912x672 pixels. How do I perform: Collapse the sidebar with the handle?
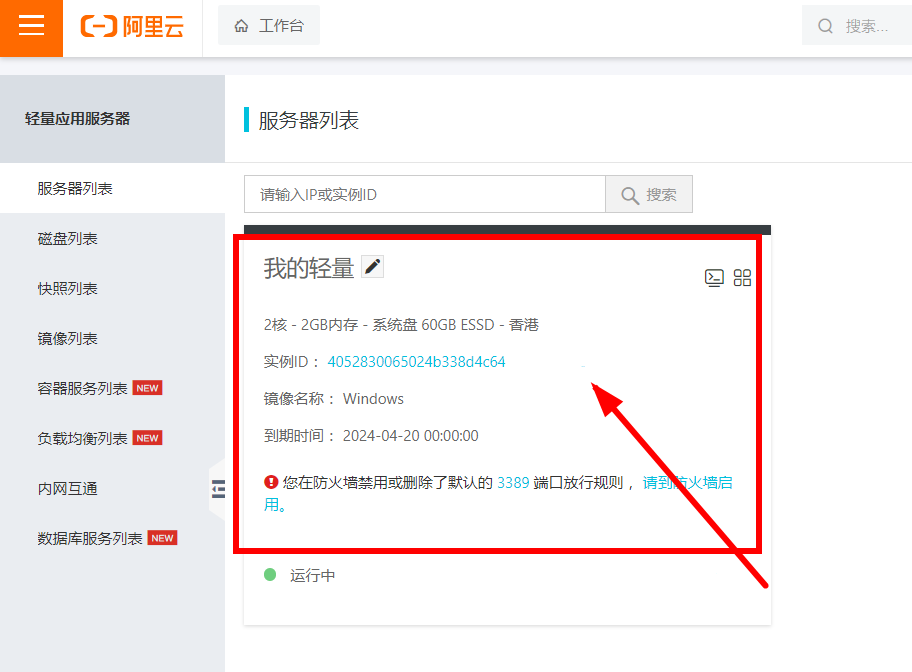click(x=218, y=489)
